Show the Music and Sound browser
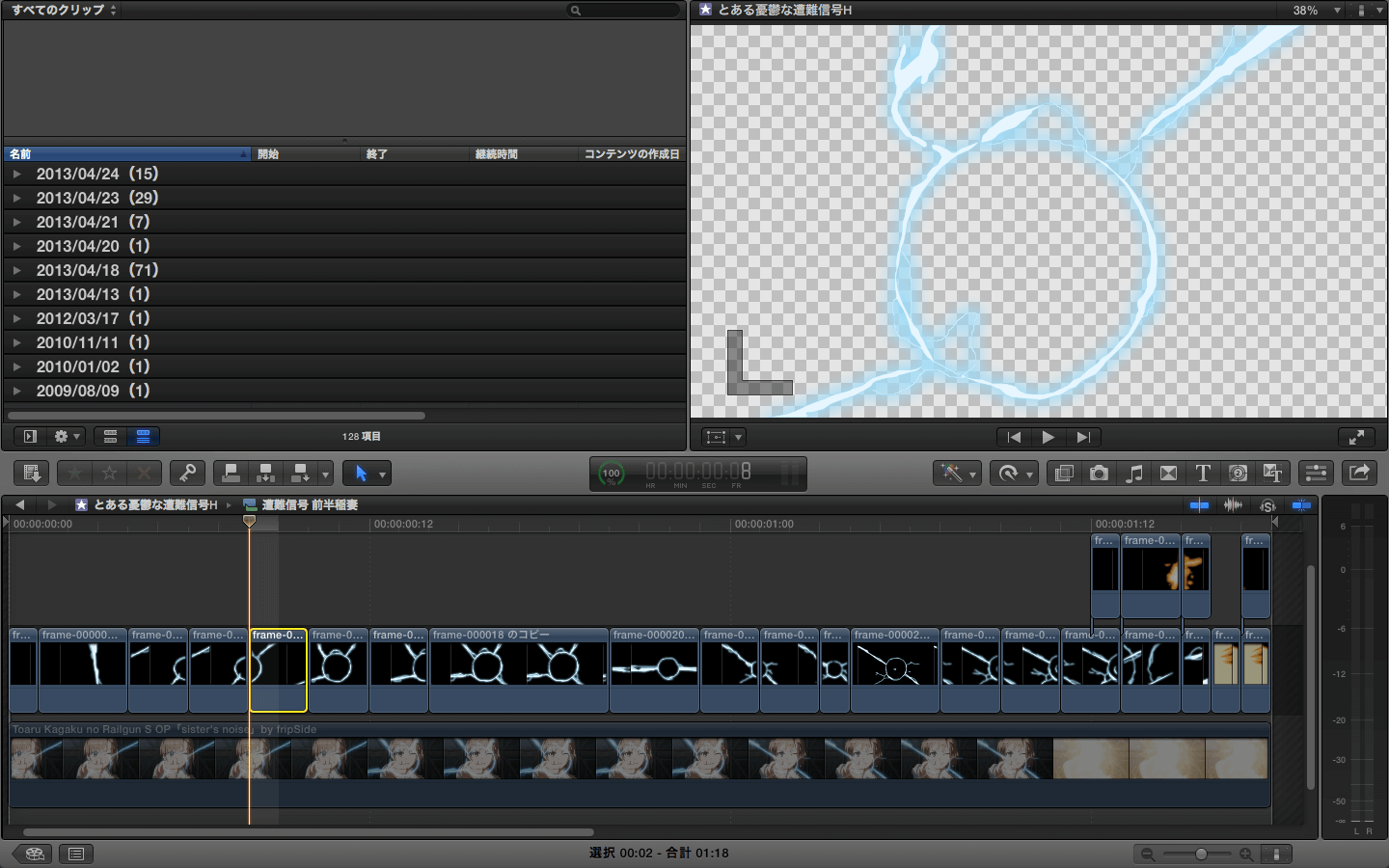Viewport: 1389px width, 868px height. (1134, 473)
